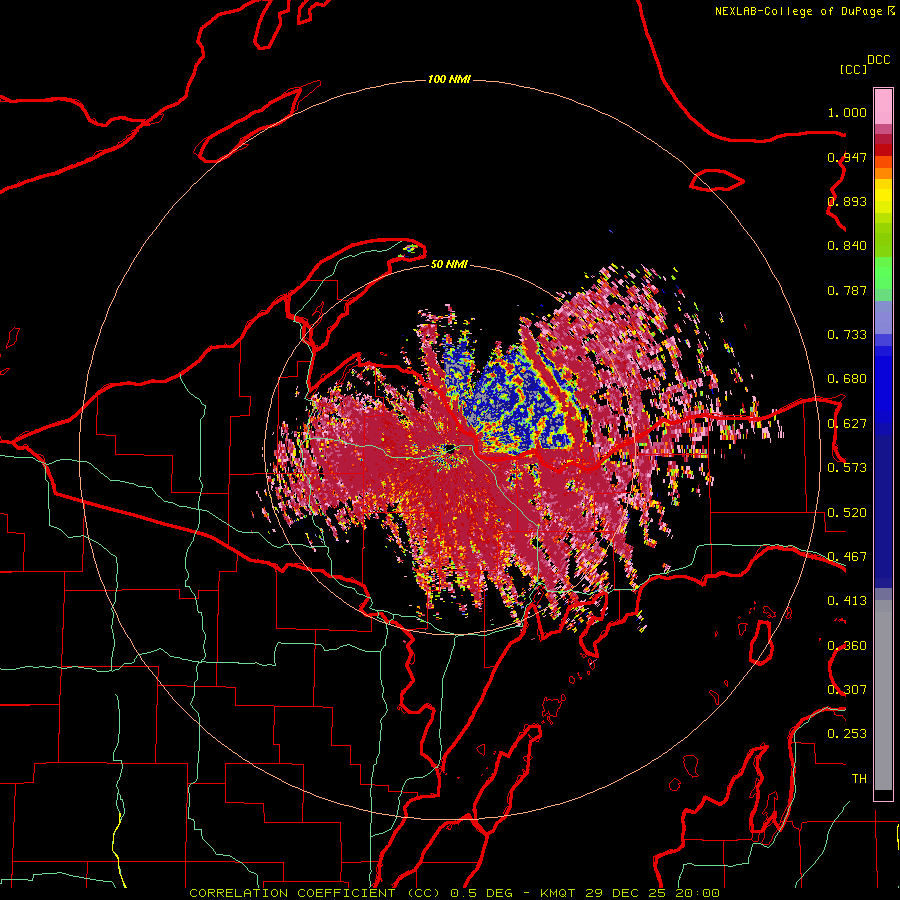This screenshot has height=900, width=900.
Task: Select the 0.413 color scale value
Action: pos(847,601)
